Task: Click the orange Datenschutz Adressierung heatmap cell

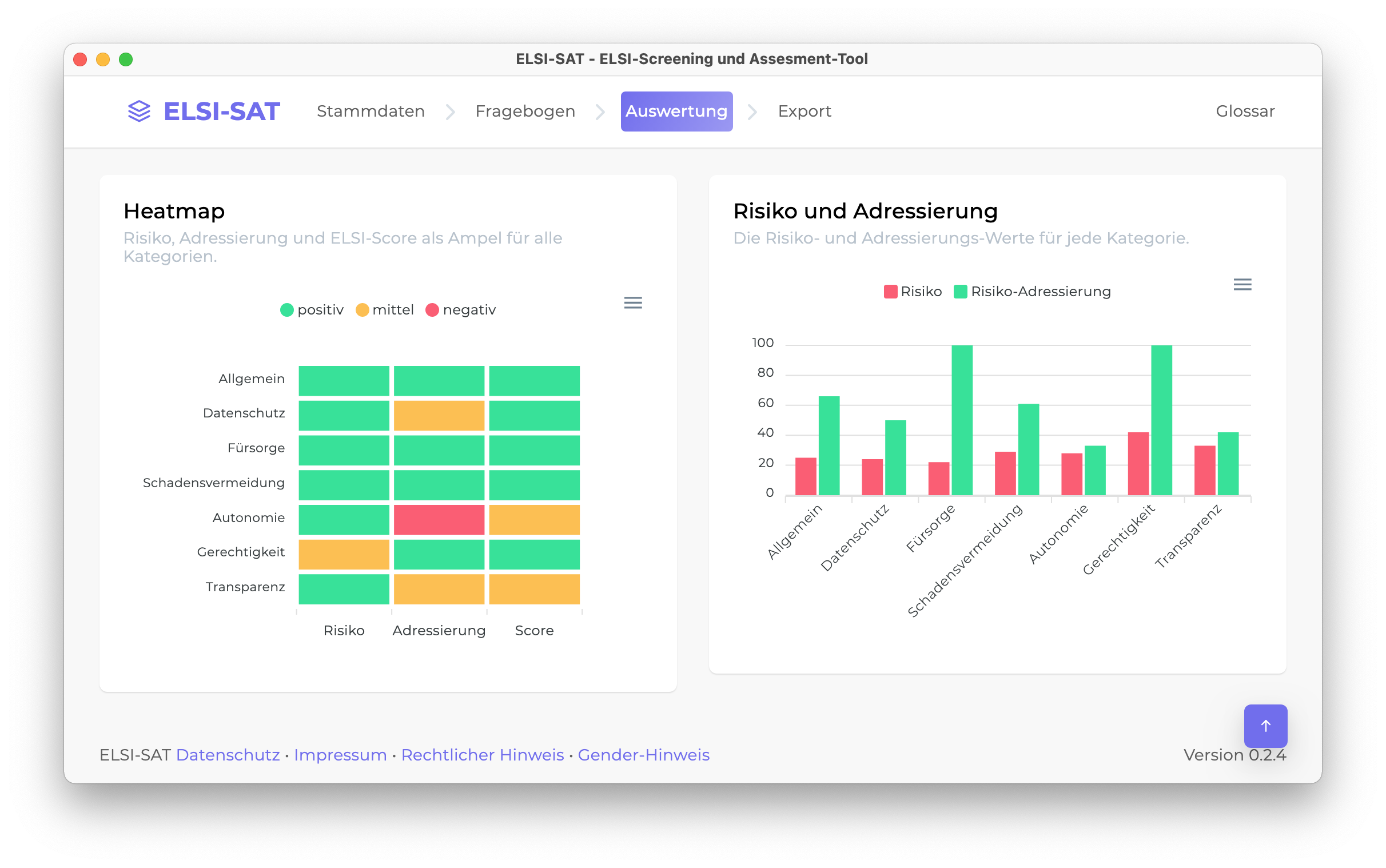Action: pyautogui.click(x=439, y=416)
